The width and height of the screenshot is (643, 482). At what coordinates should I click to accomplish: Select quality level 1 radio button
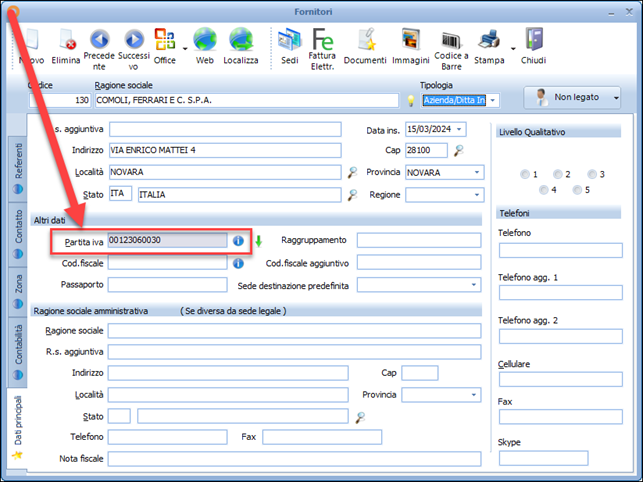pyautogui.click(x=525, y=174)
